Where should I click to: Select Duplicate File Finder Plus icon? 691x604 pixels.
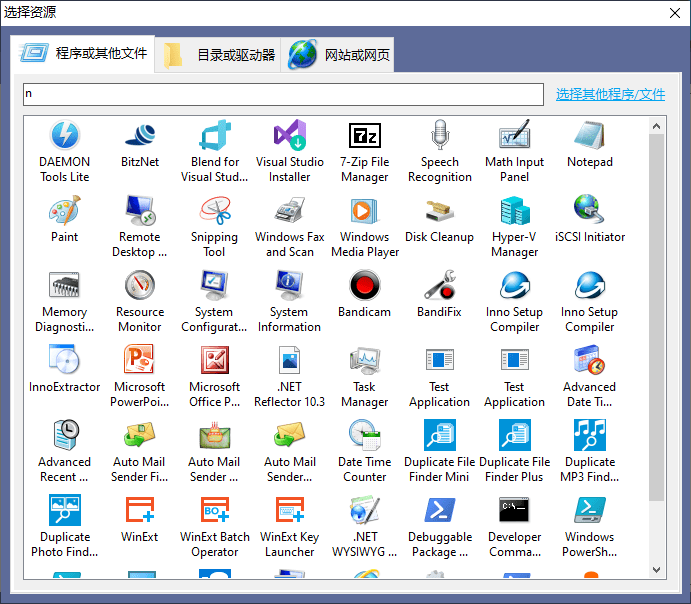(514, 435)
